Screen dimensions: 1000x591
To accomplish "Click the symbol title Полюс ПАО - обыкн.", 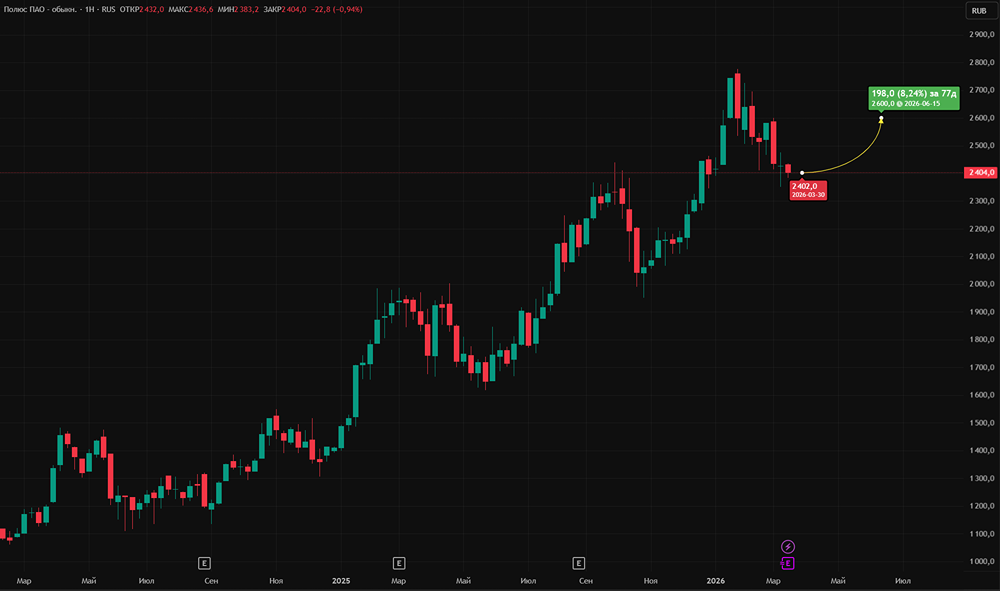I will coord(40,10).
